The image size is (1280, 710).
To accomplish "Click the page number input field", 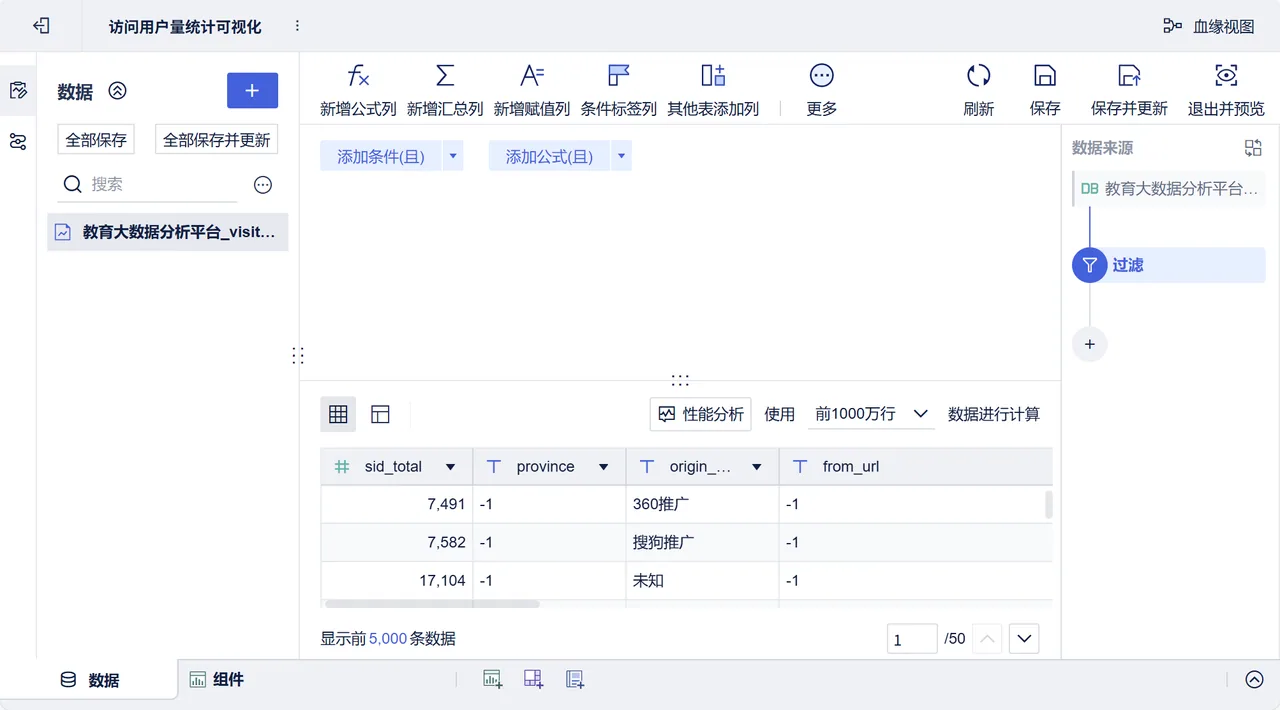I will pyautogui.click(x=912, y=639).
